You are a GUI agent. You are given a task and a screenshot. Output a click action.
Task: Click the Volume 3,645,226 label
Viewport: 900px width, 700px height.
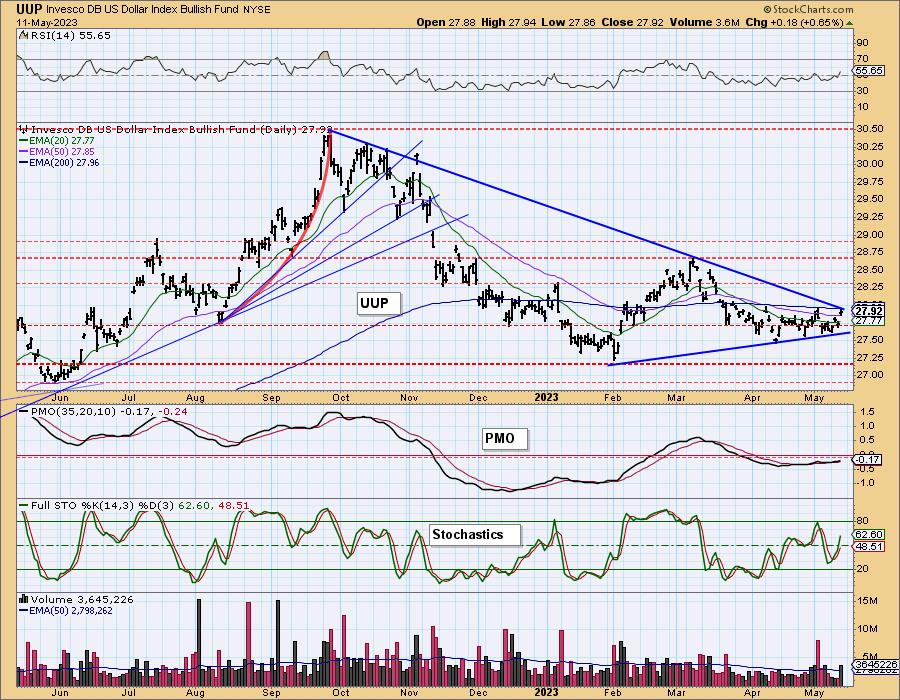coord(82,599)
